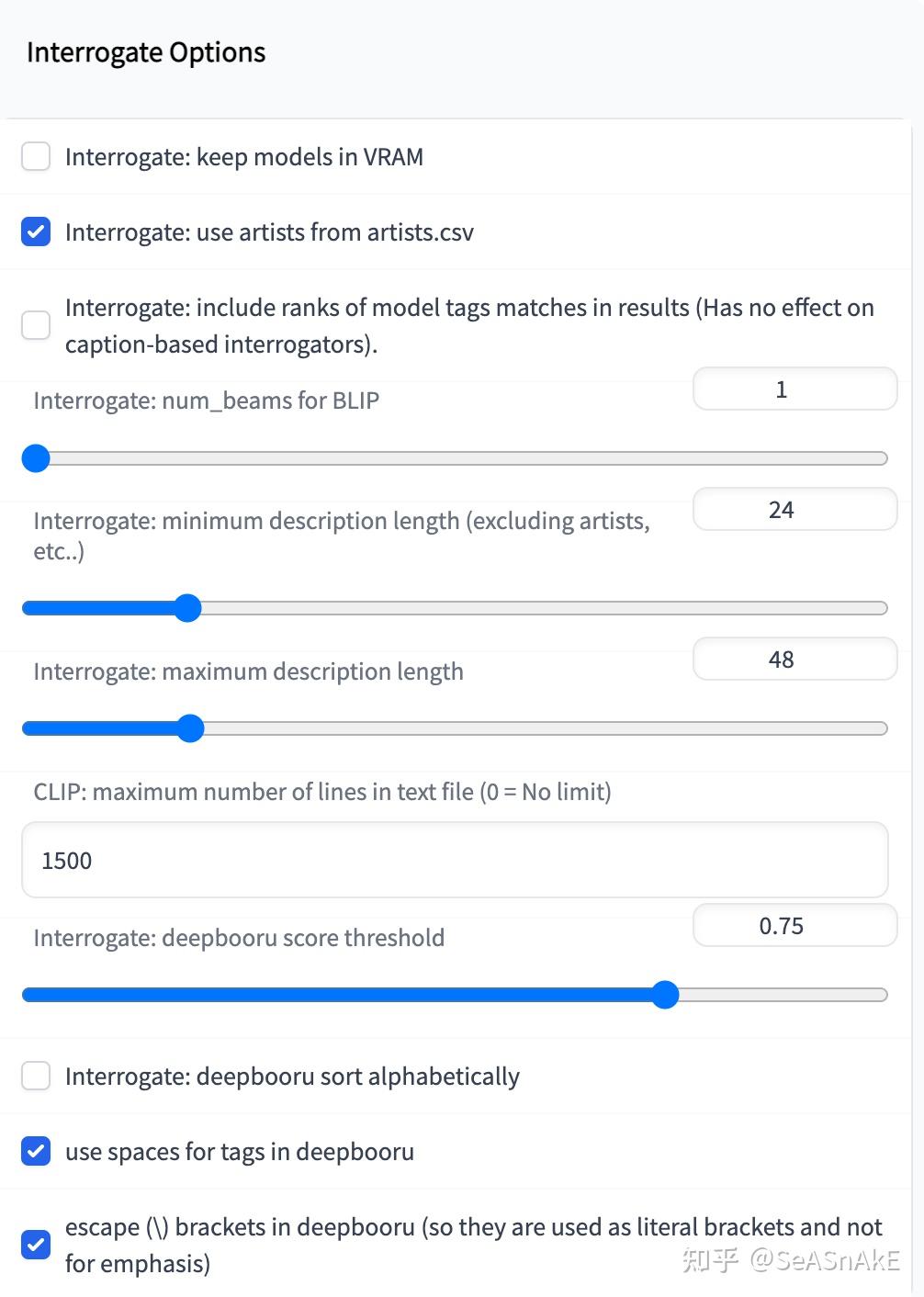Click the deepbooru threshold box showing 0.75
This screenshot has height=1297, width=924.
794,926
